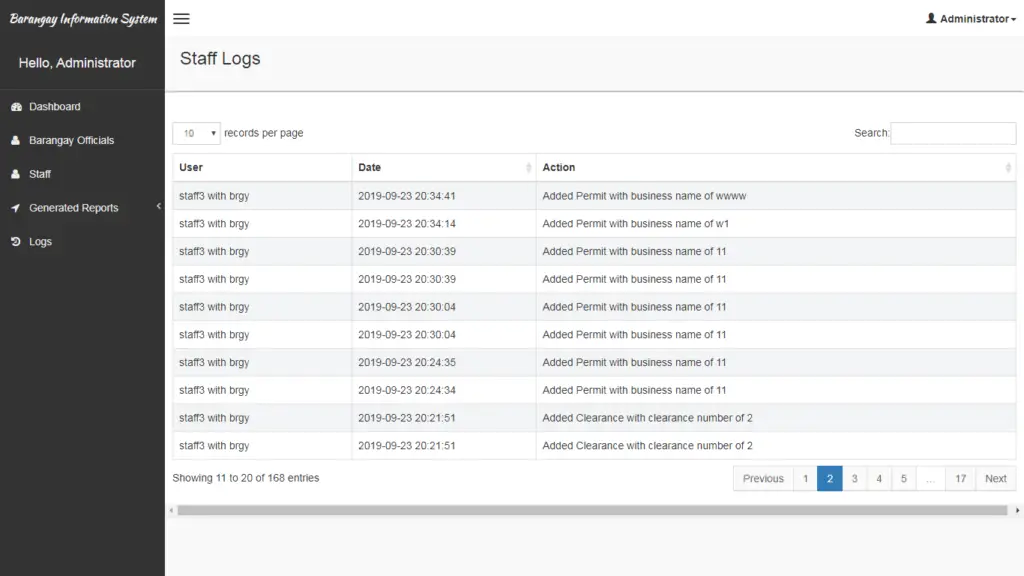Click inside the Search input field
Screen dimensions: 1024x576
pos(952,133)
